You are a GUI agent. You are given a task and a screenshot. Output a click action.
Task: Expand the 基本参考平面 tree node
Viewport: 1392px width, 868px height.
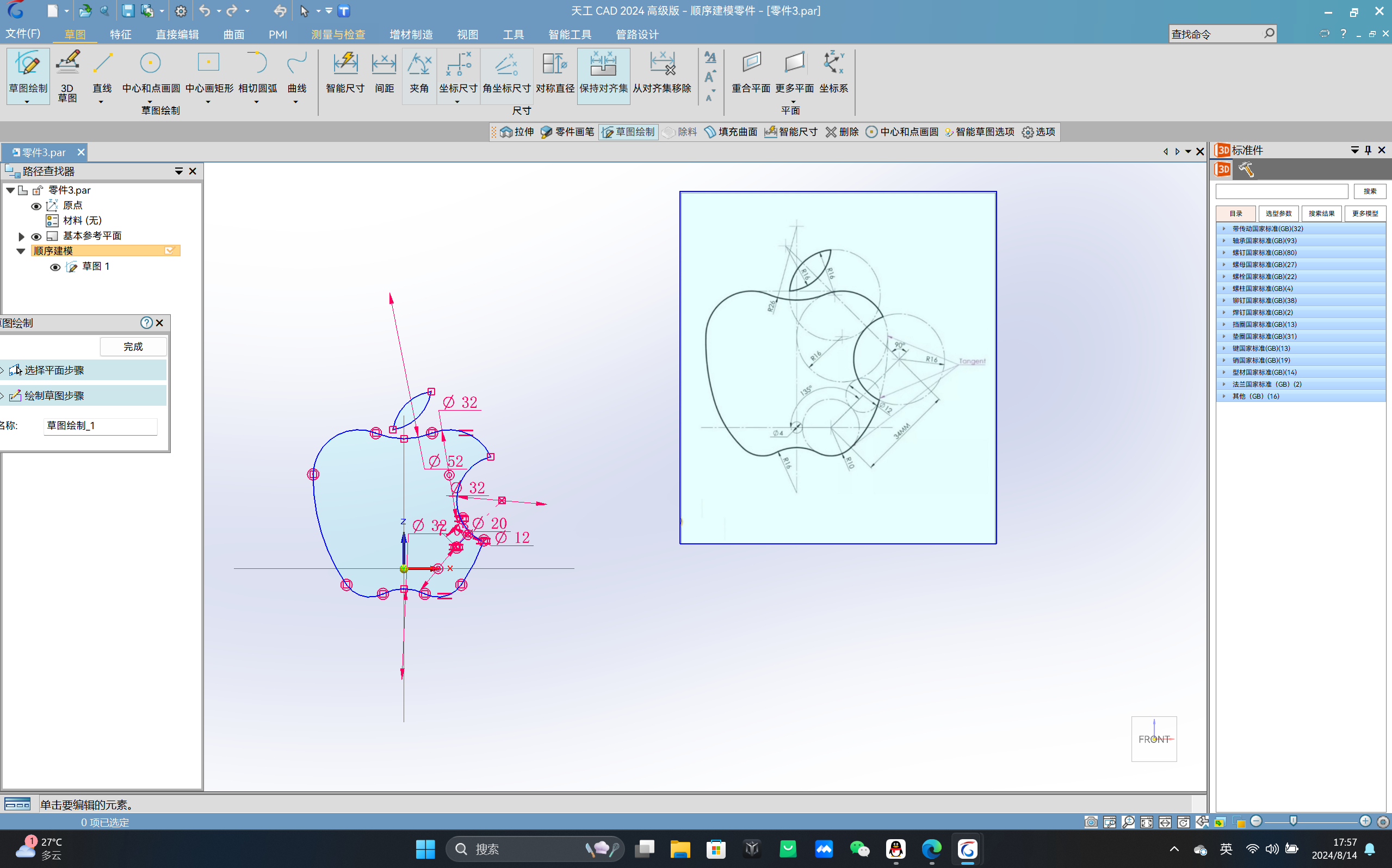tap(21, 237)
